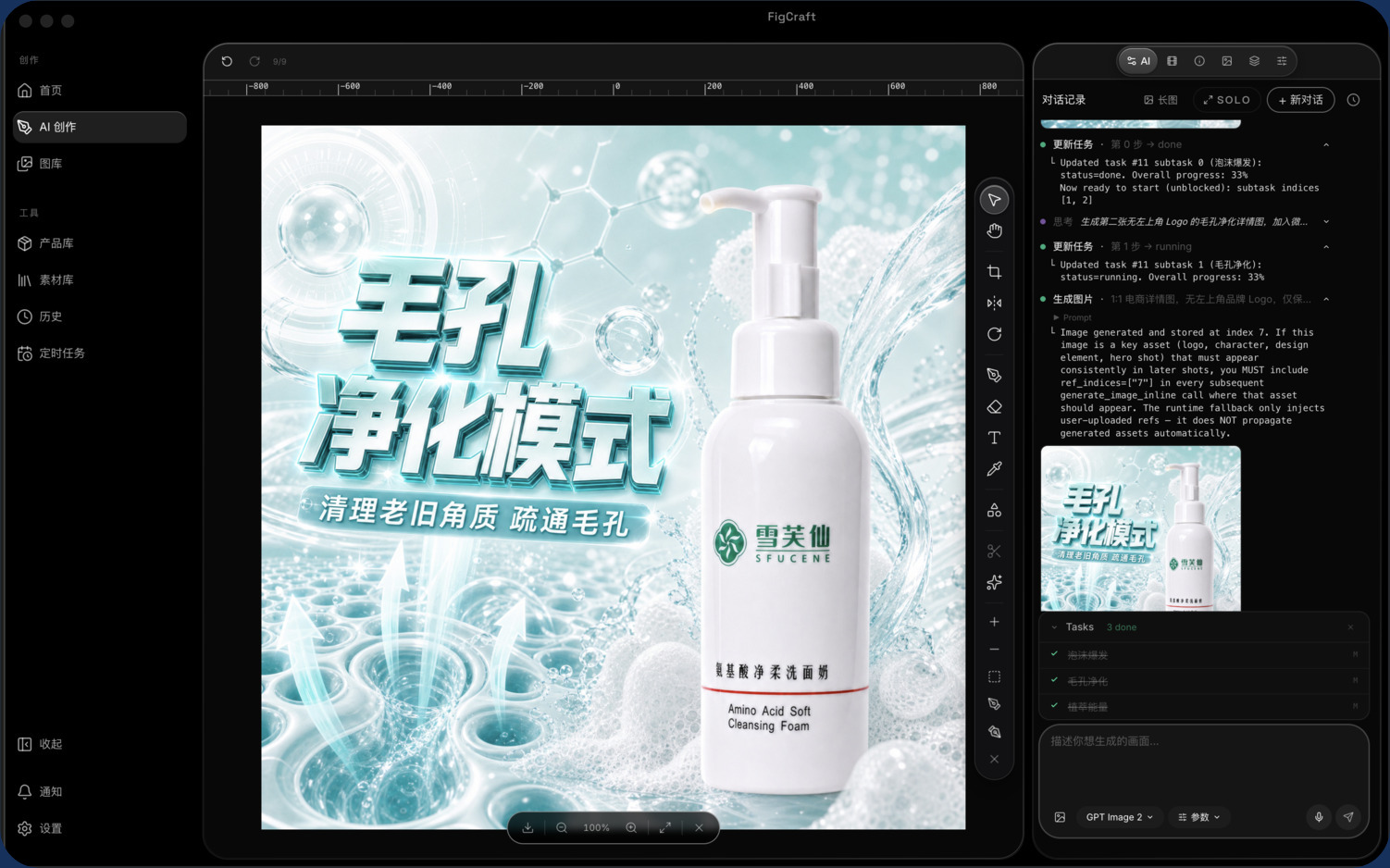This screenshot has width=1390, height=868.
Task: Collapse the Tasks list
Action: pos(1054,627)
